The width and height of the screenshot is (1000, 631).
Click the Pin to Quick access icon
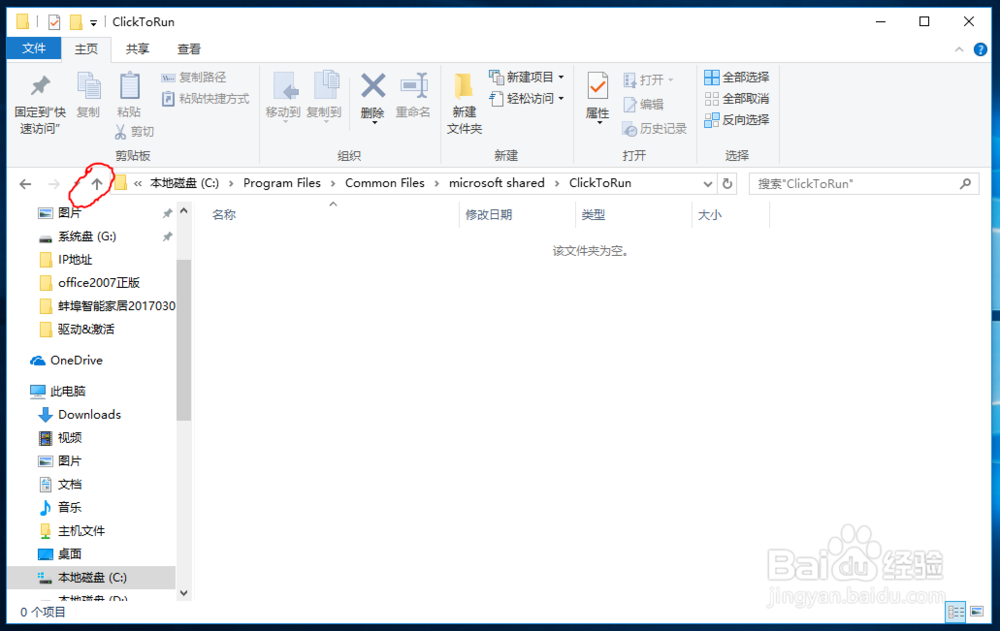40,86
